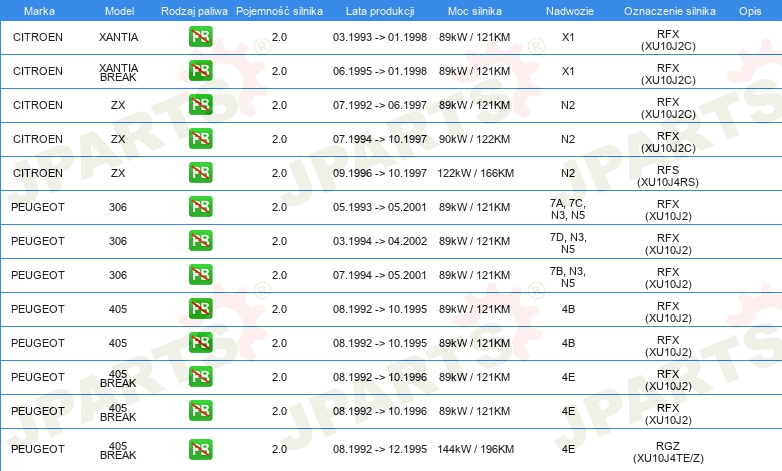Click the "XANTIA BREAK" model cell
The width and height of the screenshot is (782, 471).
point(118,72)
